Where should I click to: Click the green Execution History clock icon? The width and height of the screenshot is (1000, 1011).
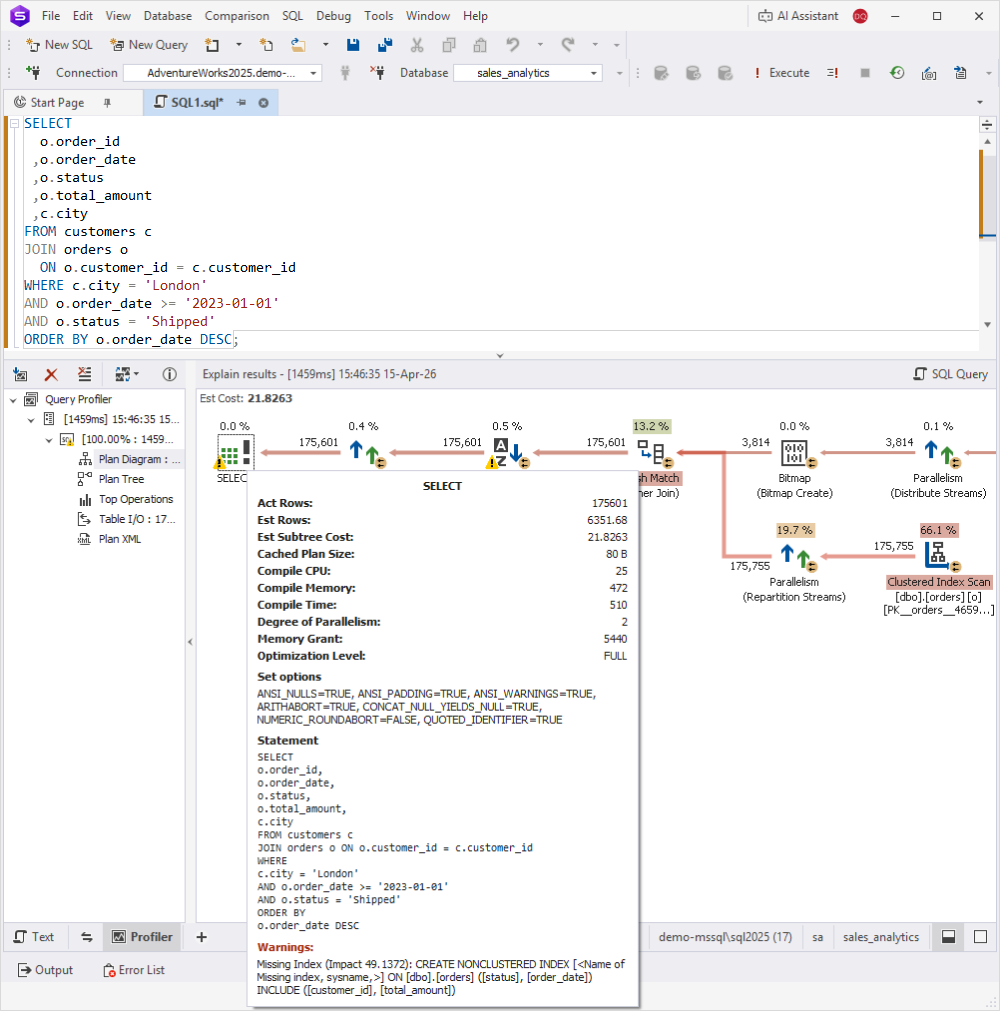point(897,73)
